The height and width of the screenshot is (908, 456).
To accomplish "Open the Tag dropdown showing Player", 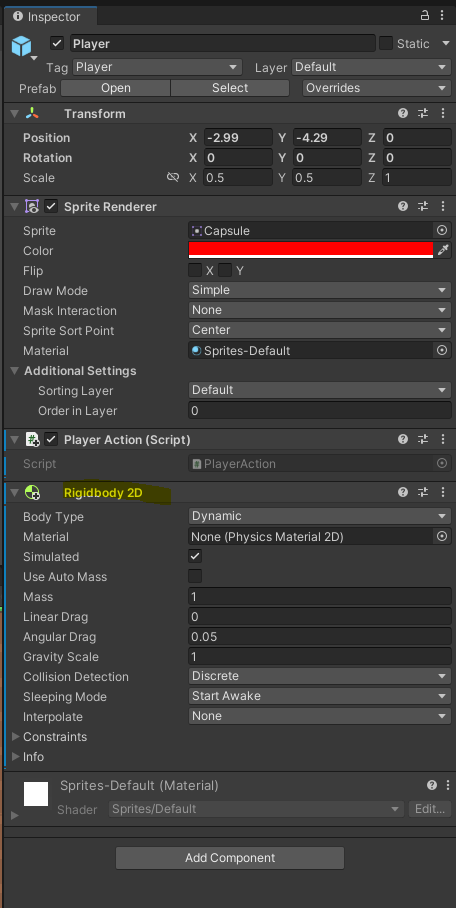I will pos(158,67).
